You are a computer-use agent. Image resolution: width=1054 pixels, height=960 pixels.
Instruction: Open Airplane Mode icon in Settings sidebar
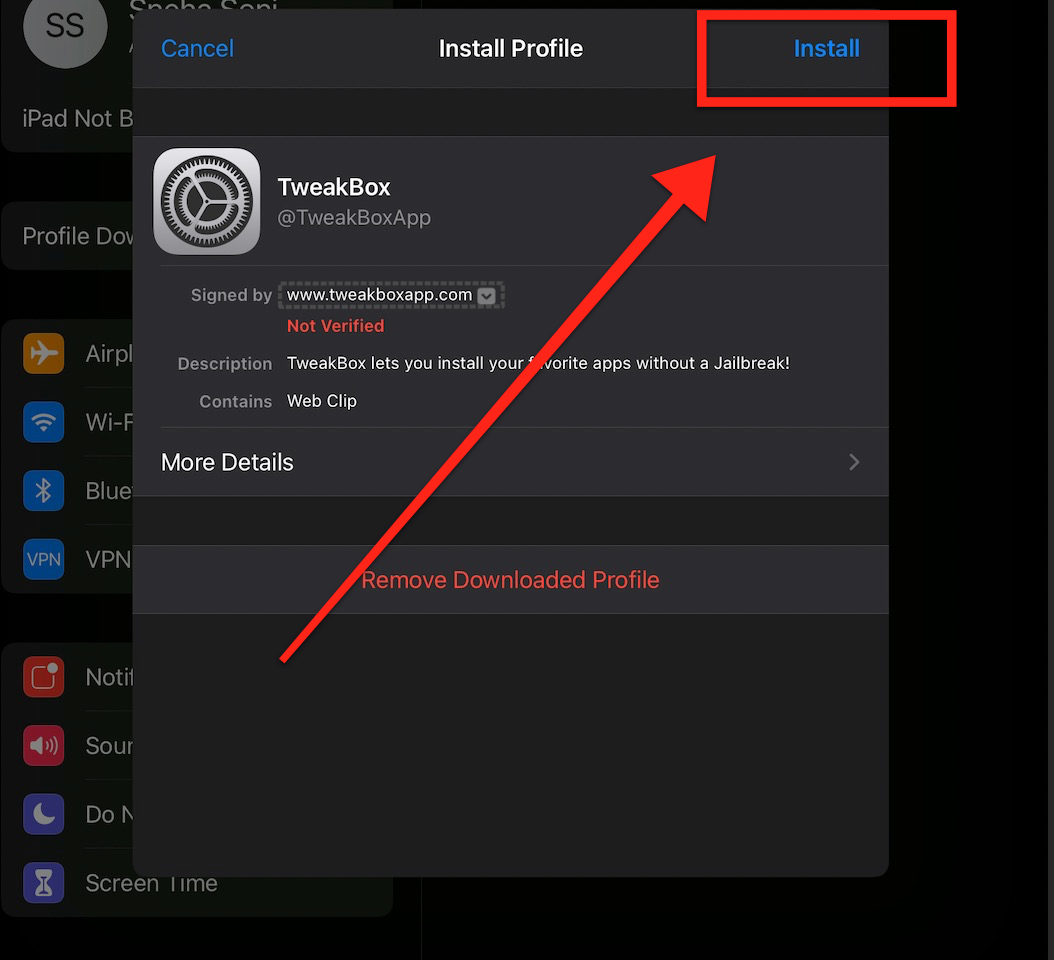click(x=44, y=353)
